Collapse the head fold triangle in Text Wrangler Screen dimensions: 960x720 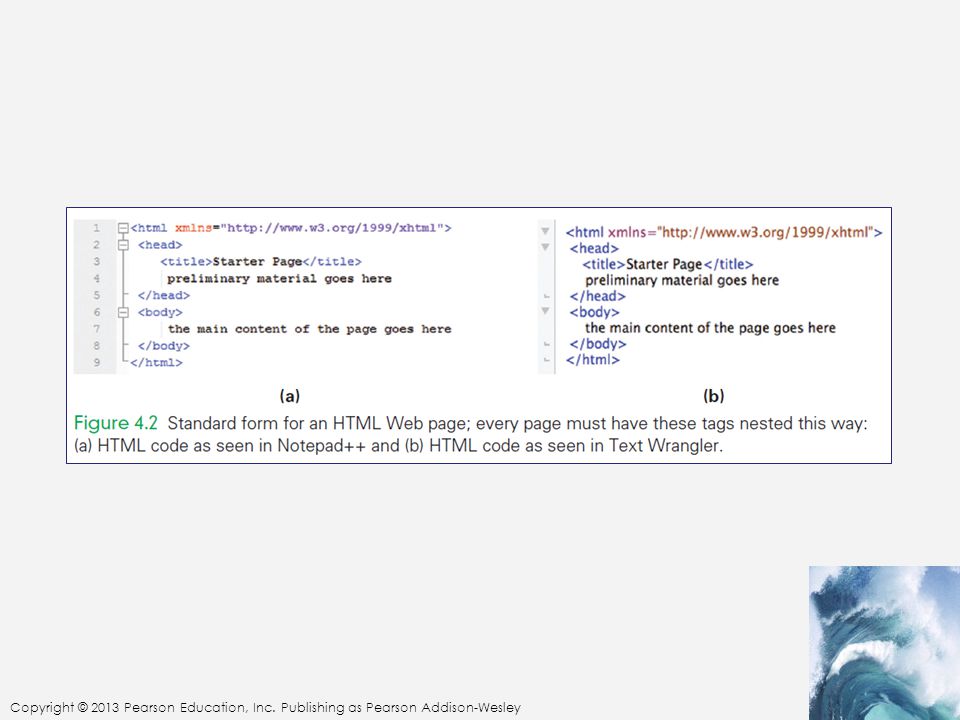545,247
